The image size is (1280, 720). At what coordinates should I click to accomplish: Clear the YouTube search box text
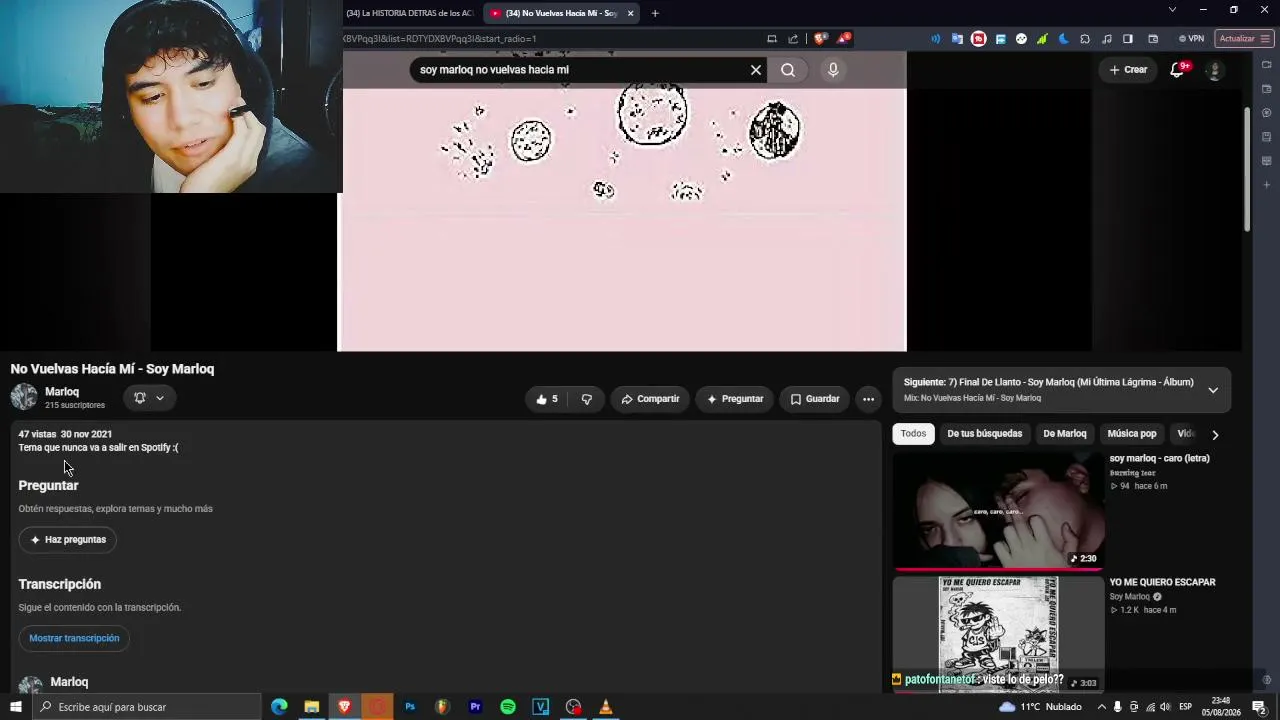[x=756, y=70]
